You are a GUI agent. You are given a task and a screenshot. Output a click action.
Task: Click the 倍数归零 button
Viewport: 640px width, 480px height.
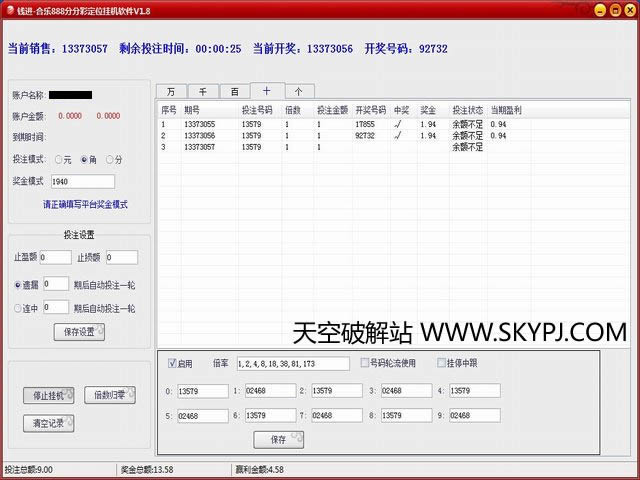tap(109, 395)
